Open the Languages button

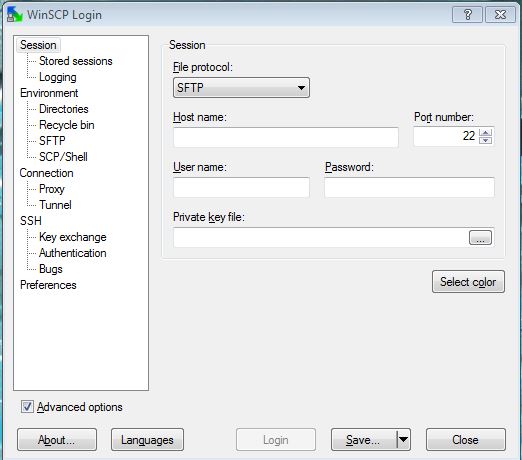(x=147, y=440)
